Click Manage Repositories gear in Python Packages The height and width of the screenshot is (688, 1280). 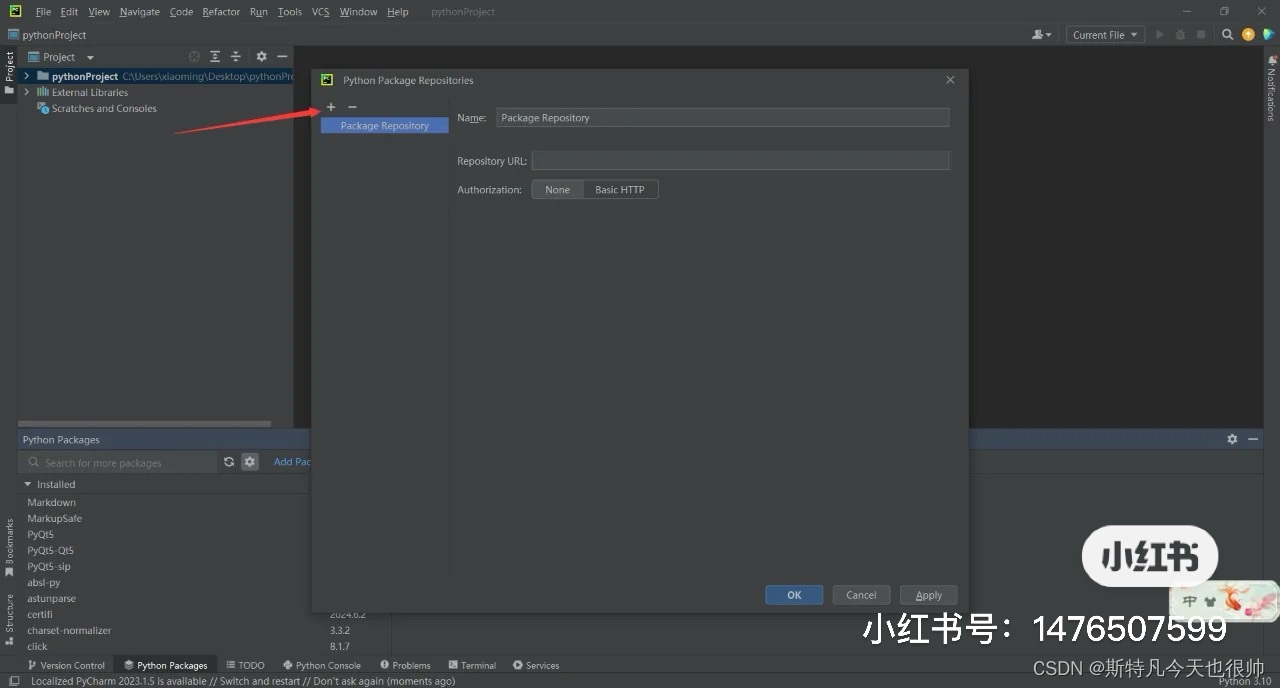point(250,462)
